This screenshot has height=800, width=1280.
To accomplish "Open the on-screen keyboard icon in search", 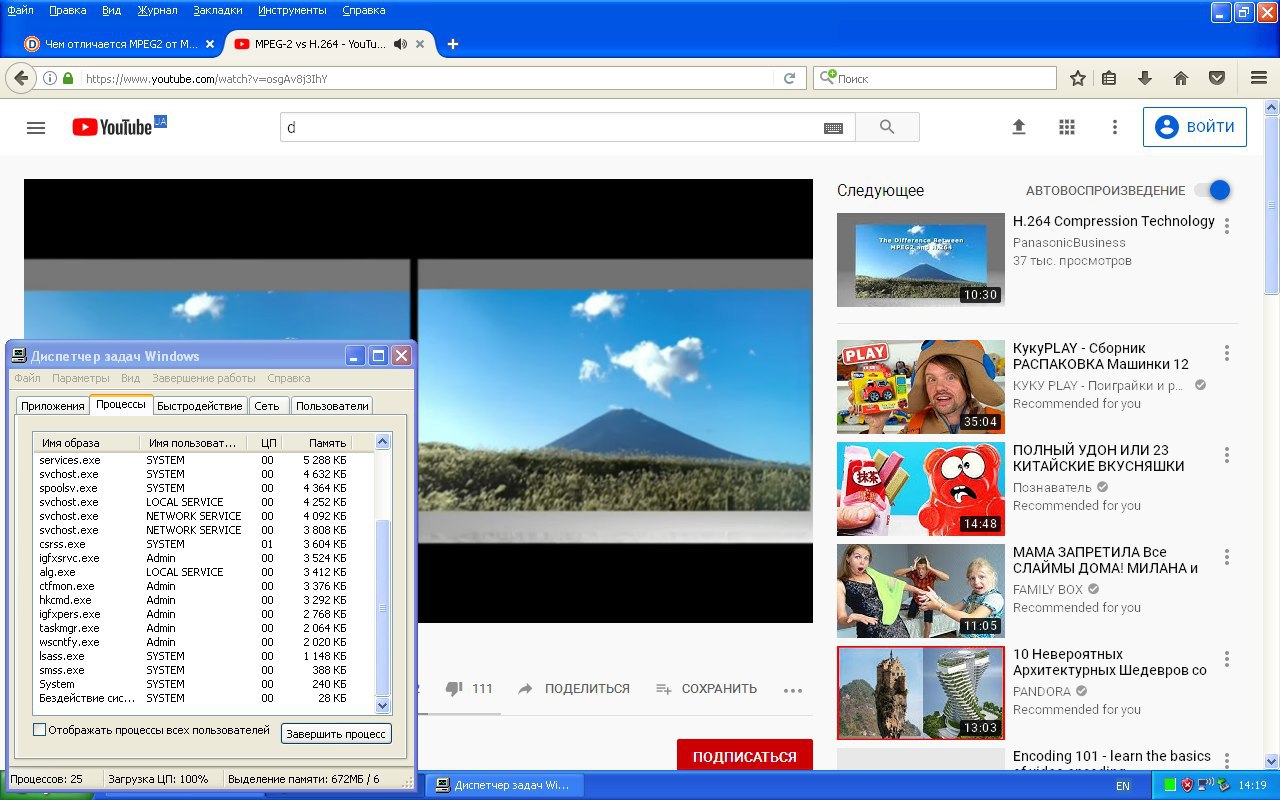I will point(833,128).
